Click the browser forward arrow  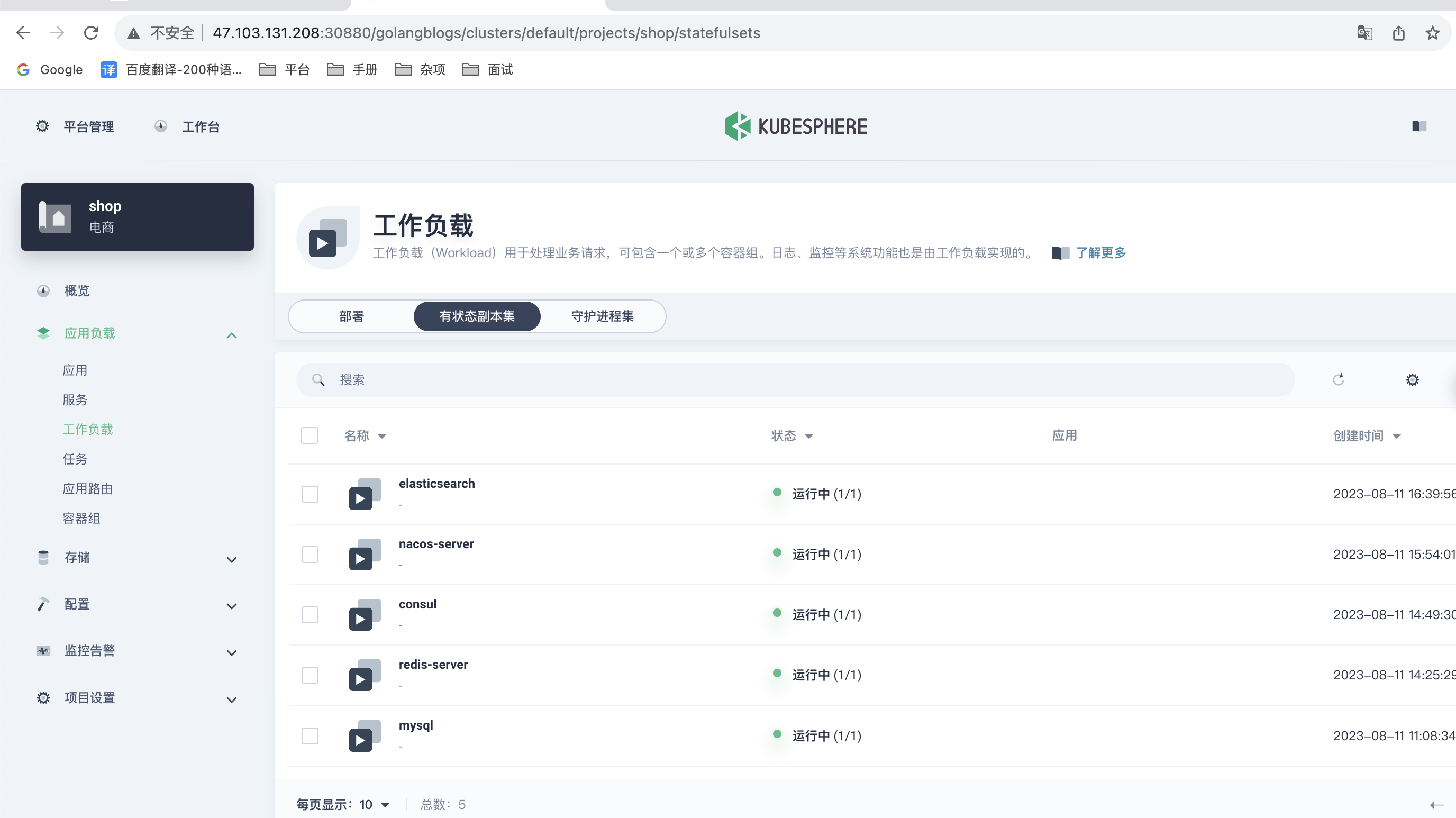(x=57, y=33)
